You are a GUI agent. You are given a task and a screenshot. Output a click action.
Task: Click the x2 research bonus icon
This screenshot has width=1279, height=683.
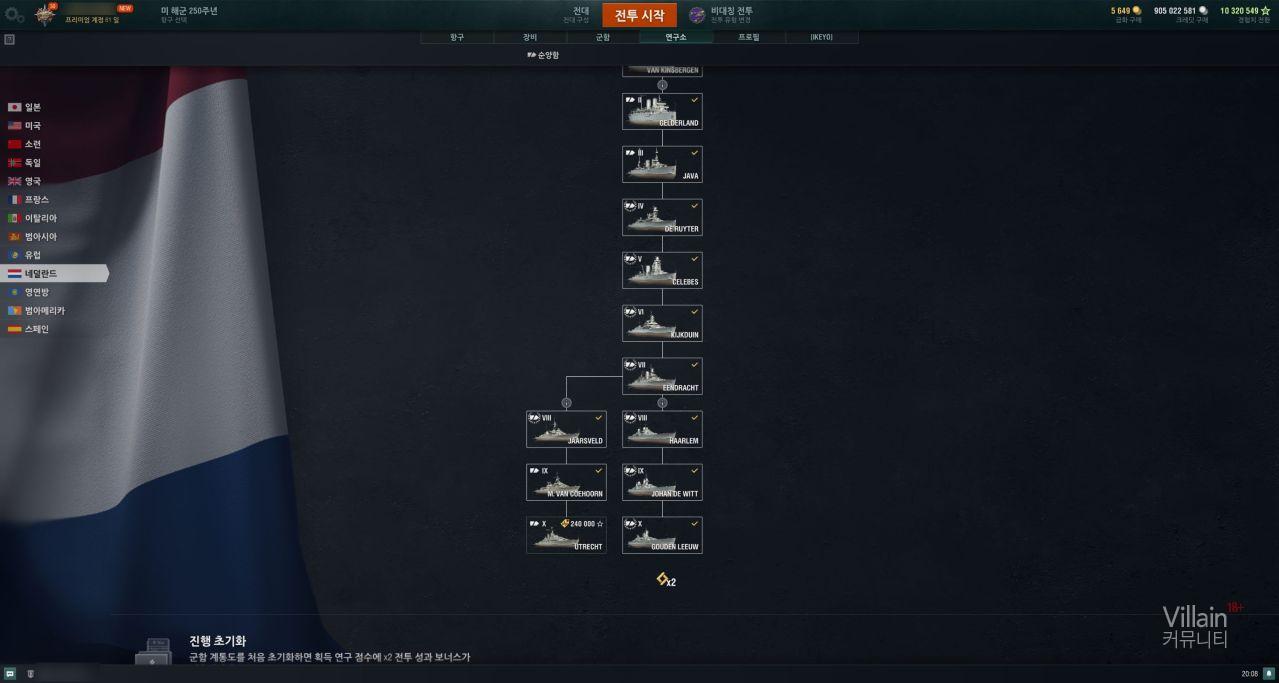point(666,580)
